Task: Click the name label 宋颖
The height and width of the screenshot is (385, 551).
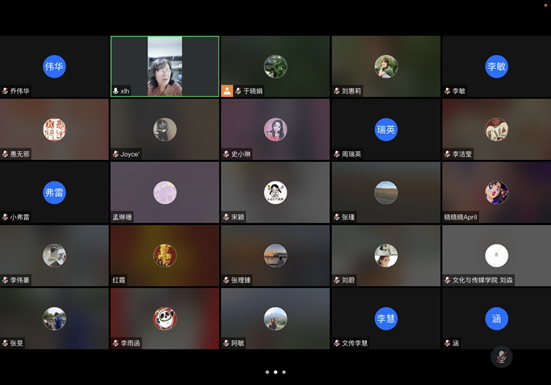Action: click(x=238, y=217)
